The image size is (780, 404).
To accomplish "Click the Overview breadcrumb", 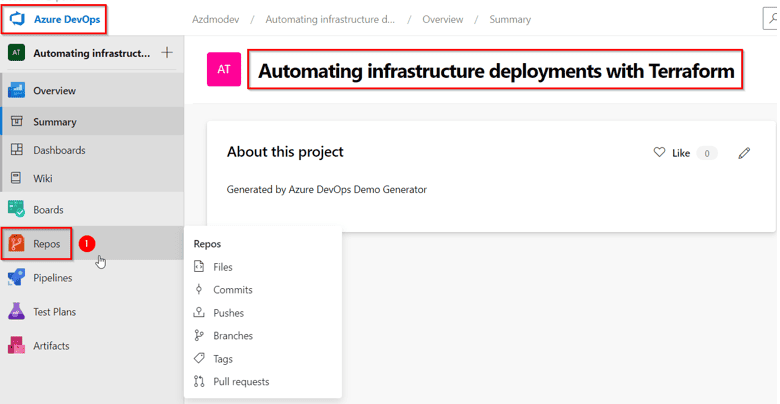I will (443, 19).
